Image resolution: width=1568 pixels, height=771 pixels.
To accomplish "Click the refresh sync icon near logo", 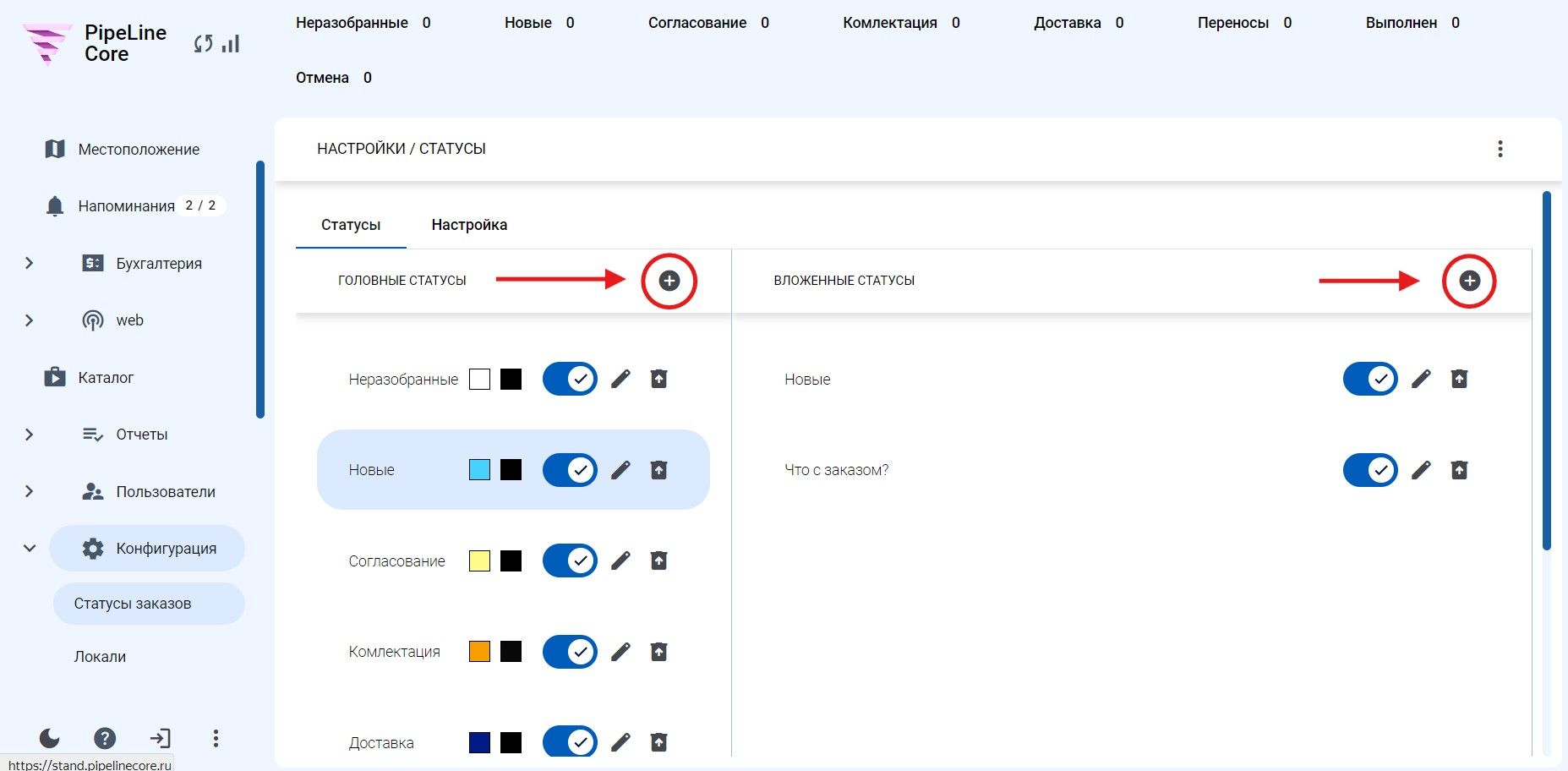I will pyautogui.click(x=203, y=44).
